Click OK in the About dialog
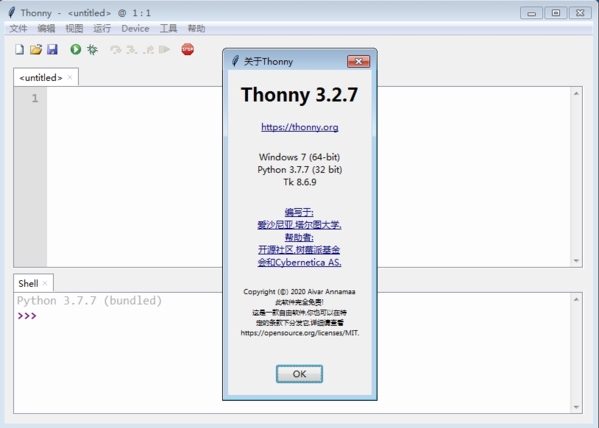Viewport: 599px width, 428px height. click(x=300, y=374)
